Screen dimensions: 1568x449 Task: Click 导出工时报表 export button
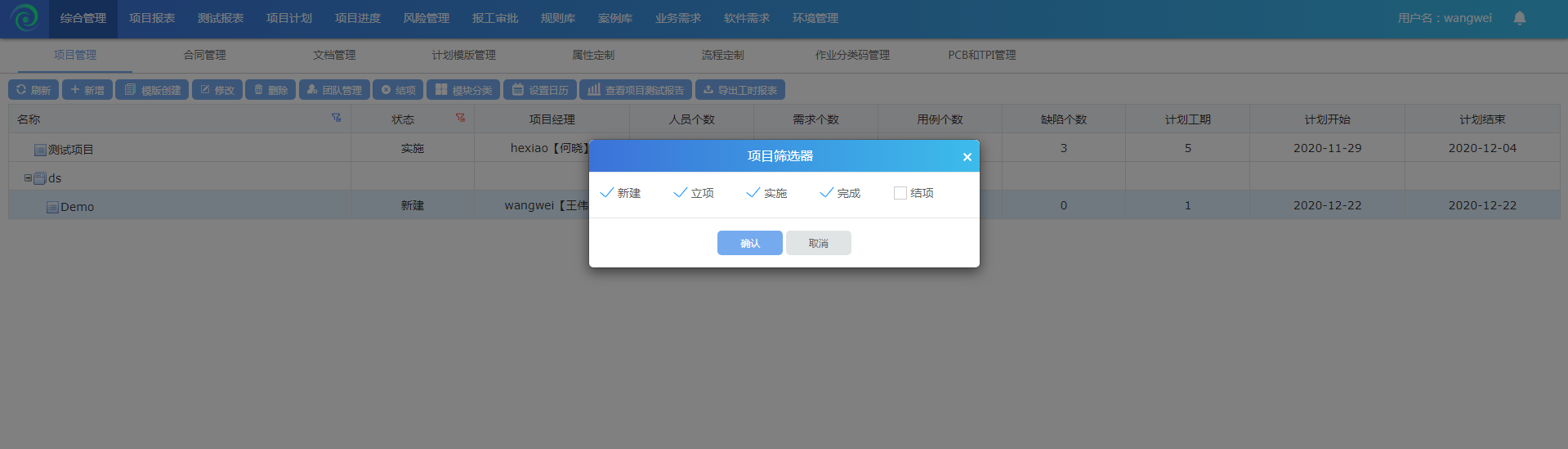tap(739, 90)
